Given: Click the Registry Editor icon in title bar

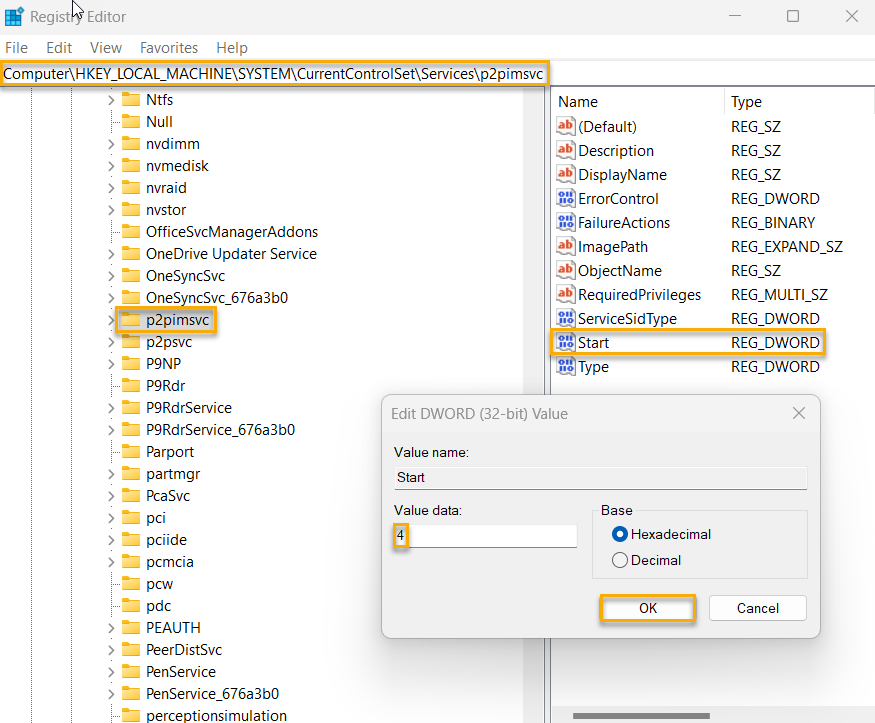Looking at the screenshot, I should (15, 15).
